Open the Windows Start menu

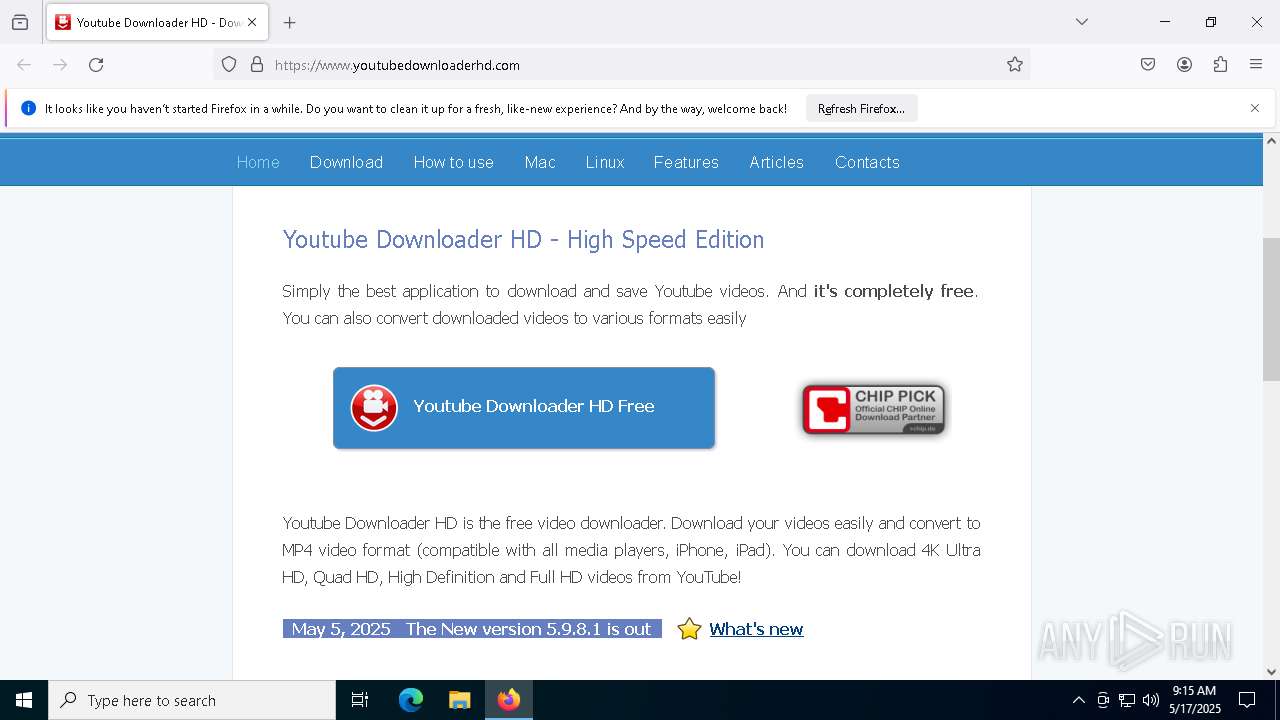point(24,700)
